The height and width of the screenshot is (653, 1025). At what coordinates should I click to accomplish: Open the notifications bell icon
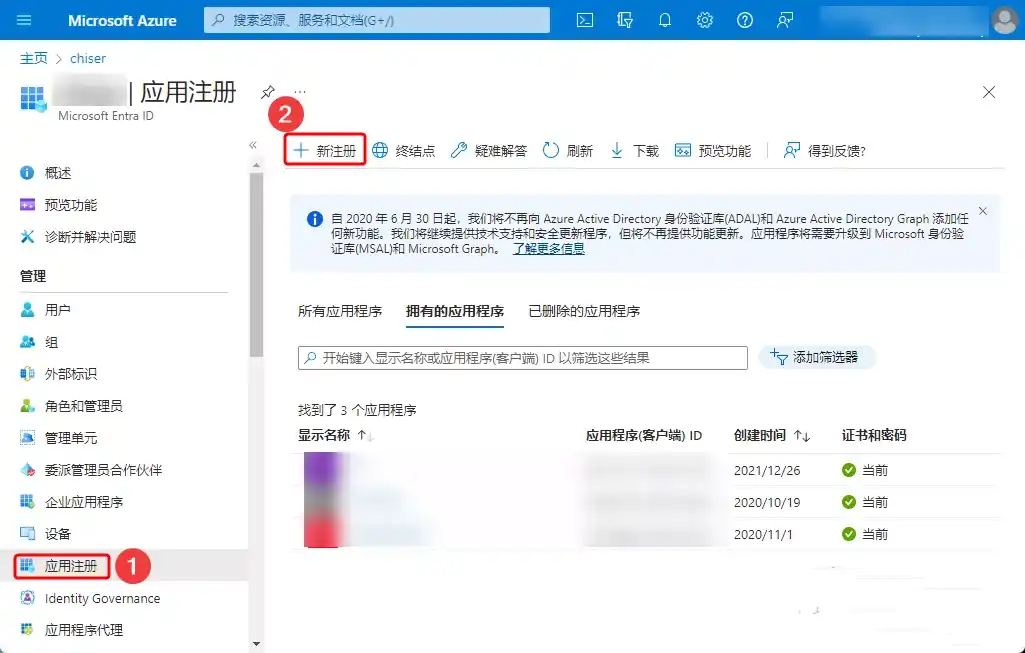665,19
